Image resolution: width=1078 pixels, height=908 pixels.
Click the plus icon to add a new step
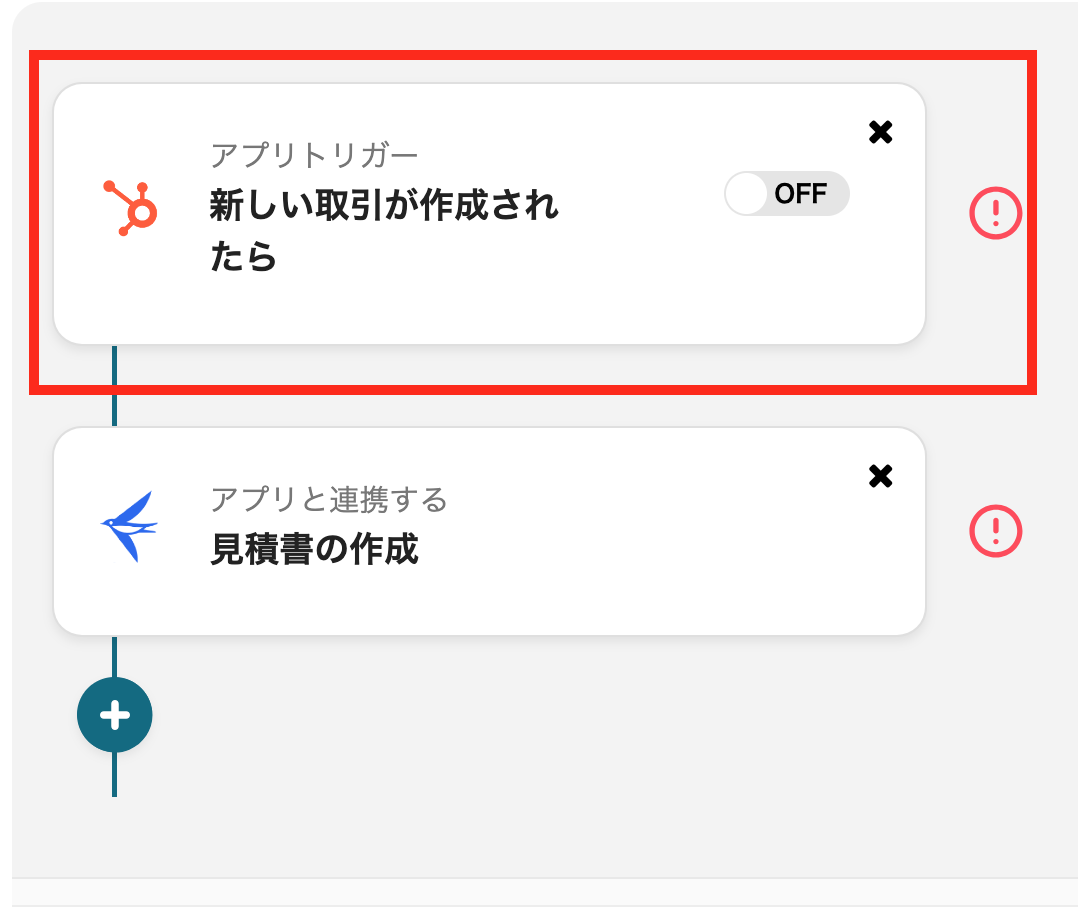click(114, 714)
